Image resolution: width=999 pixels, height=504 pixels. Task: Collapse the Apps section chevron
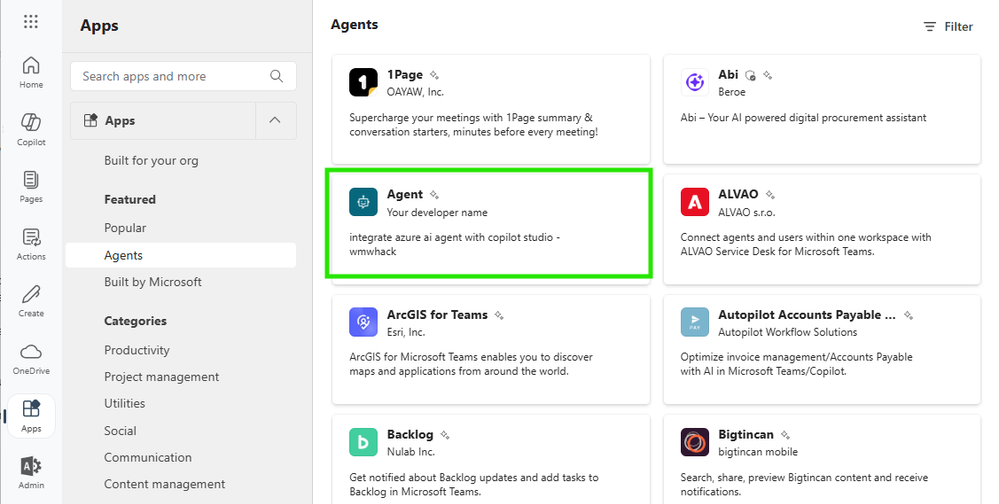275,120
